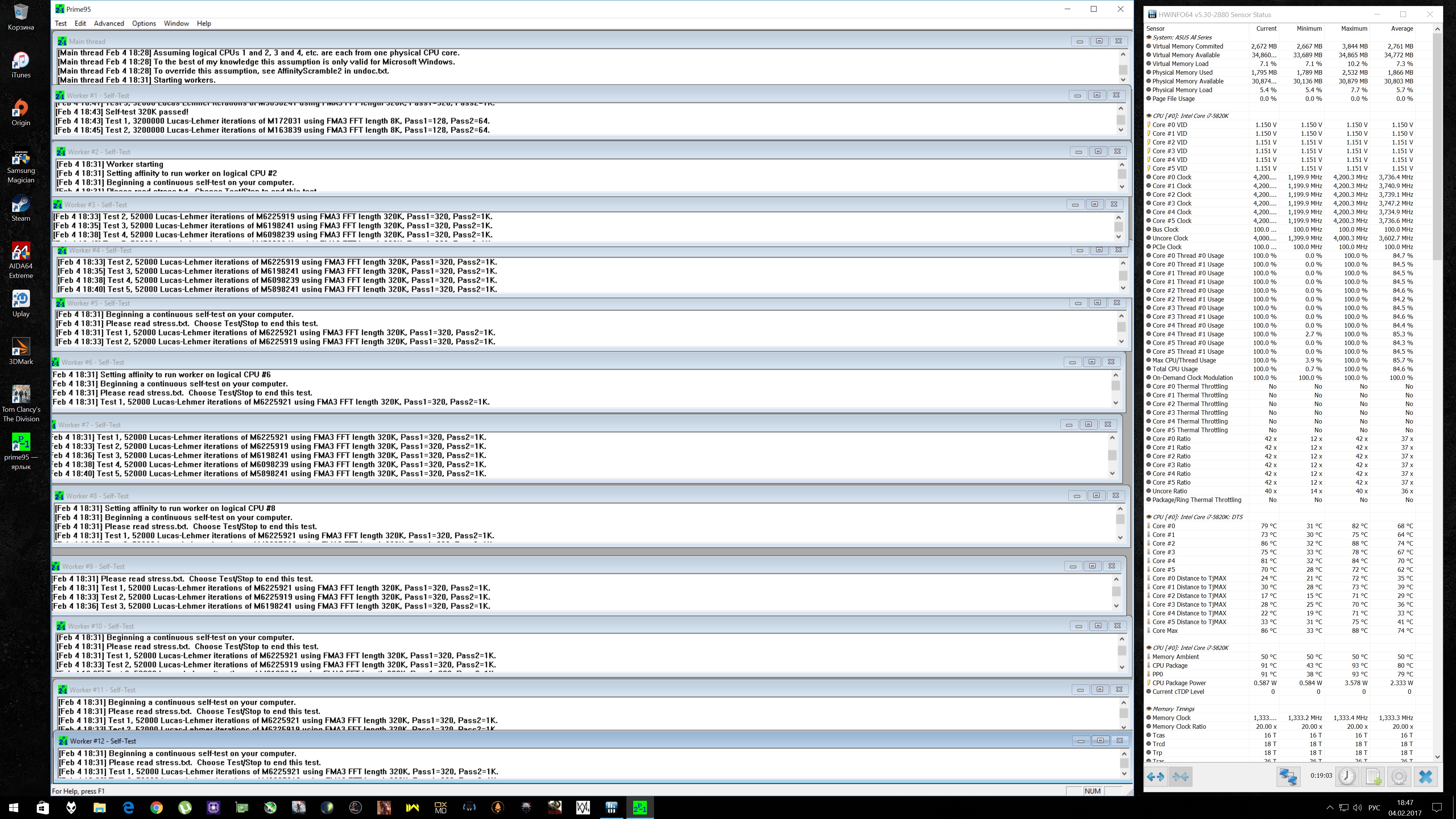Reset HWiNFO min/max values with clock button
Image resolution: width=1456 pixels, height=819 pixels.
1347,777
